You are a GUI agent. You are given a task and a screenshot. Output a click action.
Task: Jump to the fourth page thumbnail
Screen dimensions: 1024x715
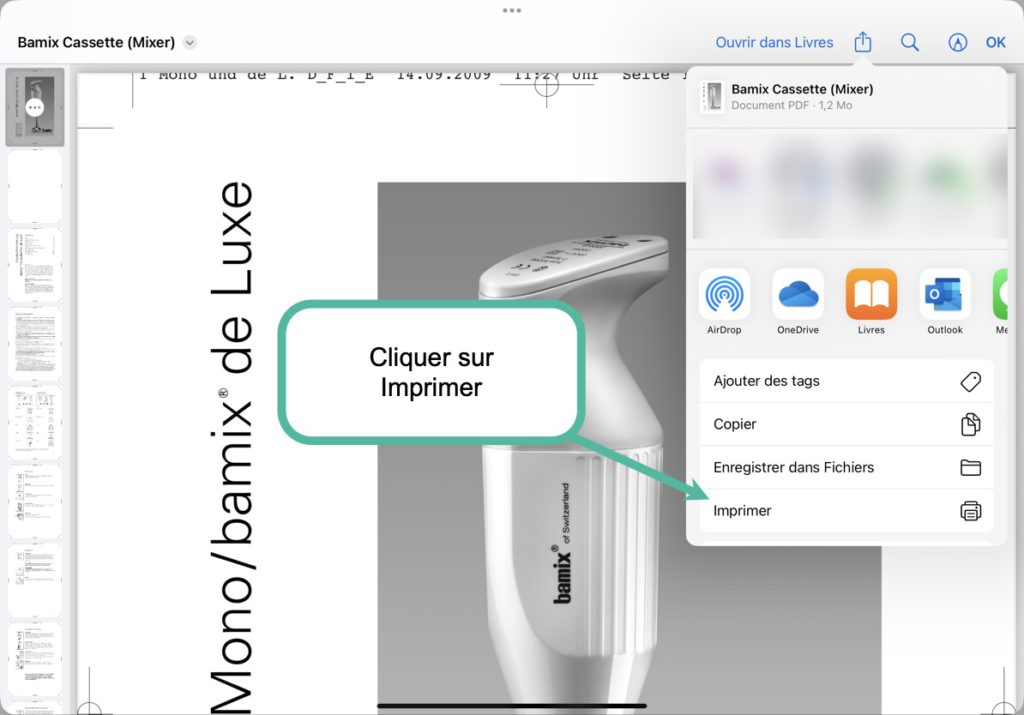coord(35,343)
